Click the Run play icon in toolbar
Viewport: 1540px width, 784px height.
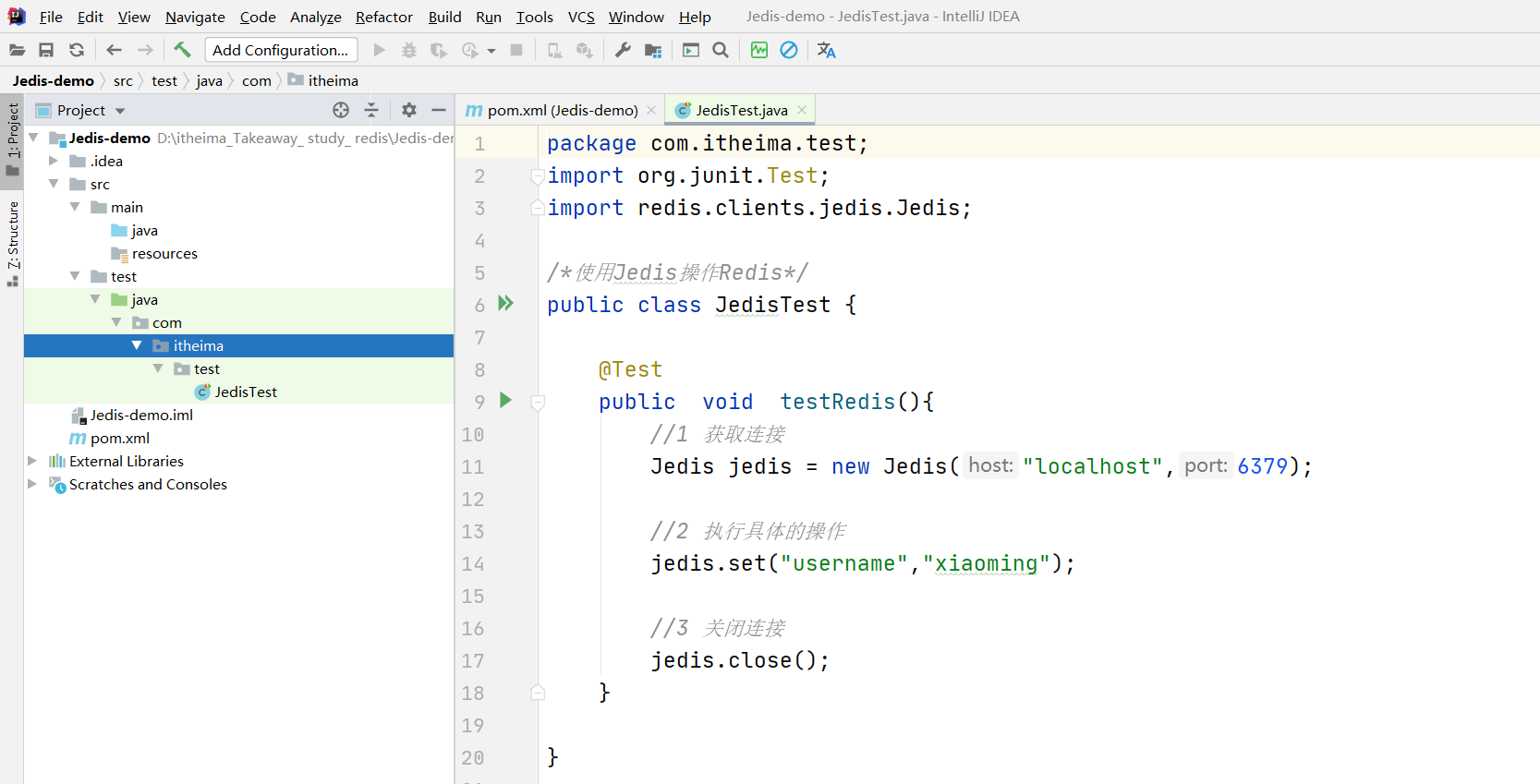(379, 50)
